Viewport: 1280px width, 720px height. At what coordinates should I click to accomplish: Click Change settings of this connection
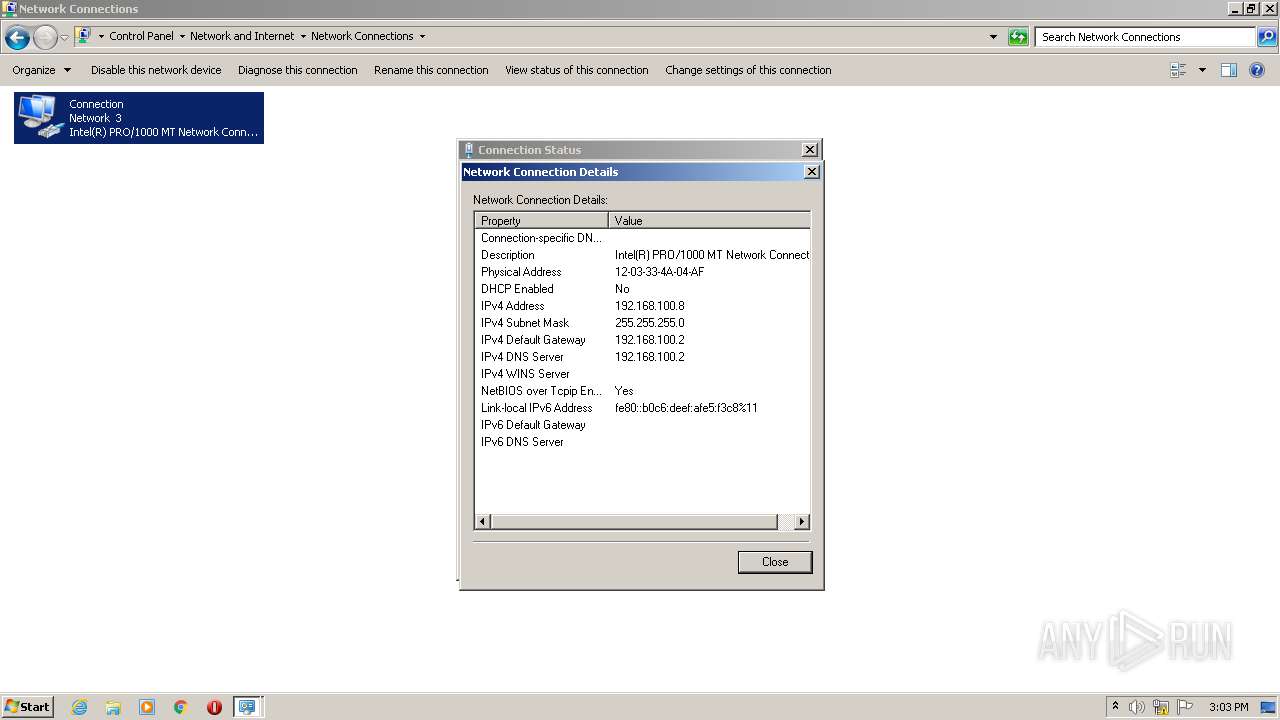point(748,70)
